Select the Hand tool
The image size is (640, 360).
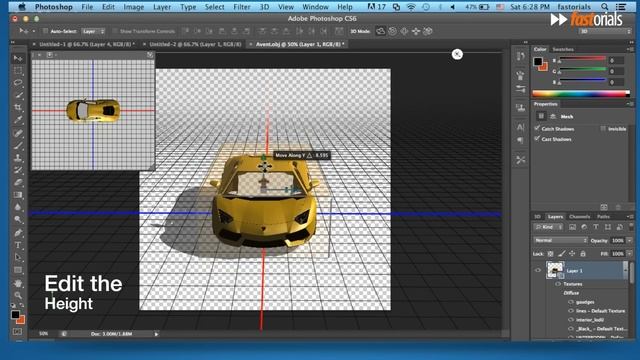[x=18, y=283]
